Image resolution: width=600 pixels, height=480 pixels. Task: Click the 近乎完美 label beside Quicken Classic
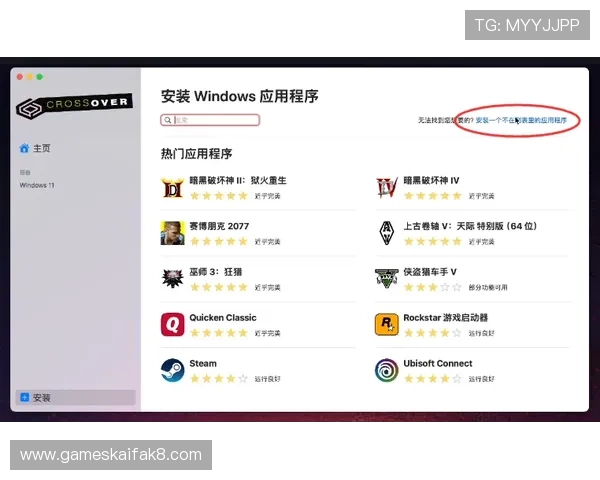click(x=267, y=333)
